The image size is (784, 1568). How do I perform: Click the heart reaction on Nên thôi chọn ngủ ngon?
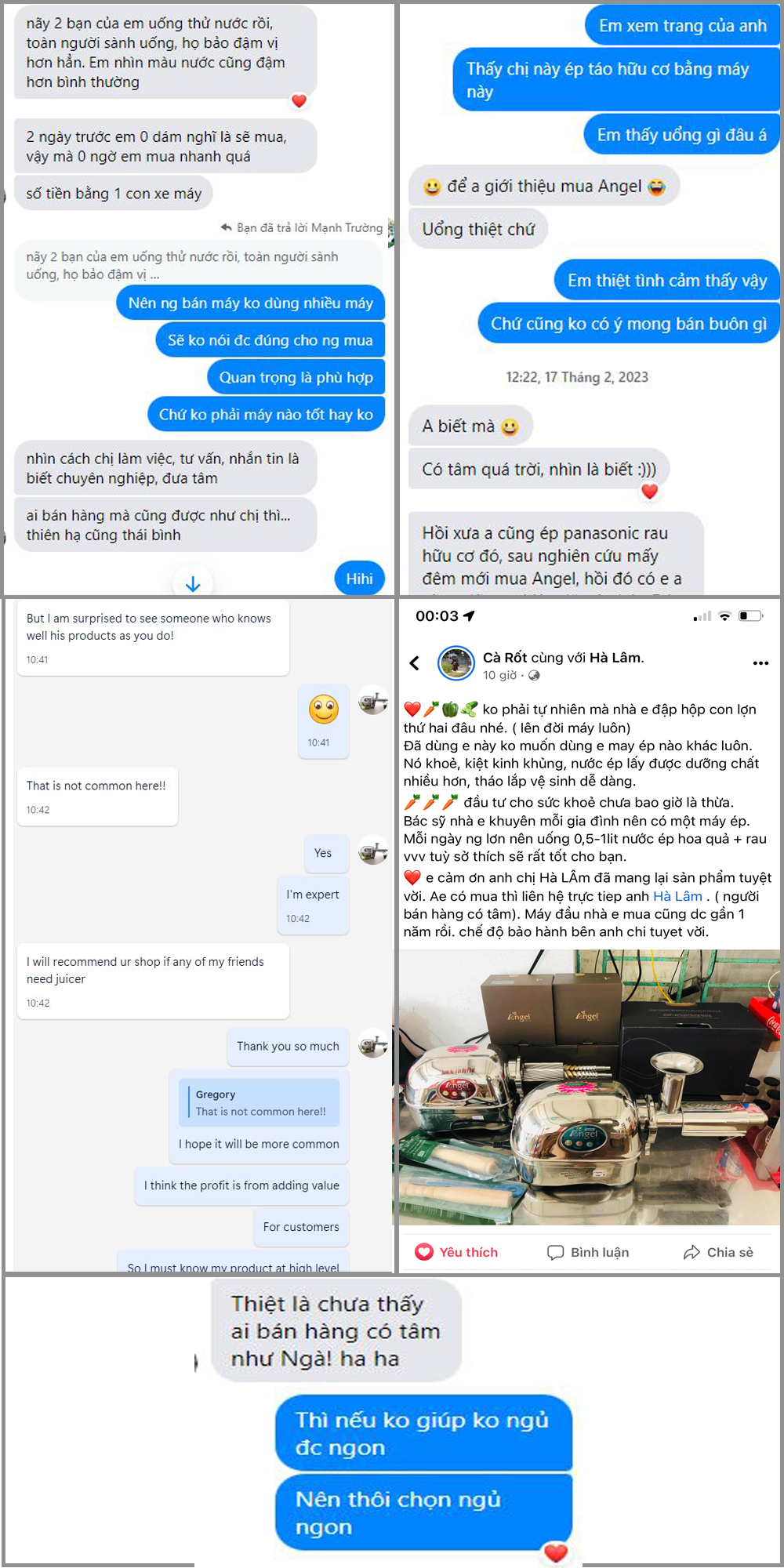tap(556, 1552)
